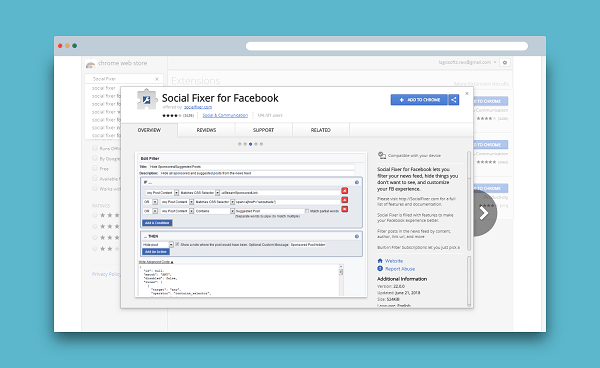
Task: Clear the Social Fixer search with the X
Action: point(157,79)
